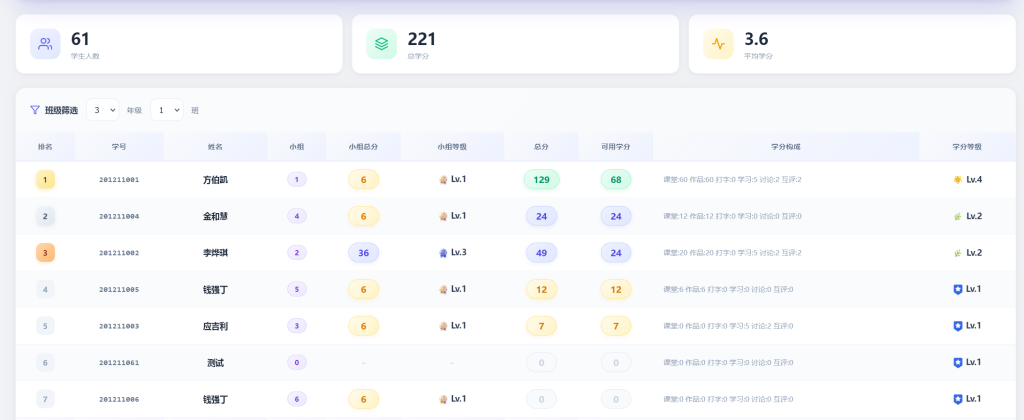Click the rank 5 badge
The height and width of the screenshot is (420, 1024).
pyautogui.click(x=45, y=325)
